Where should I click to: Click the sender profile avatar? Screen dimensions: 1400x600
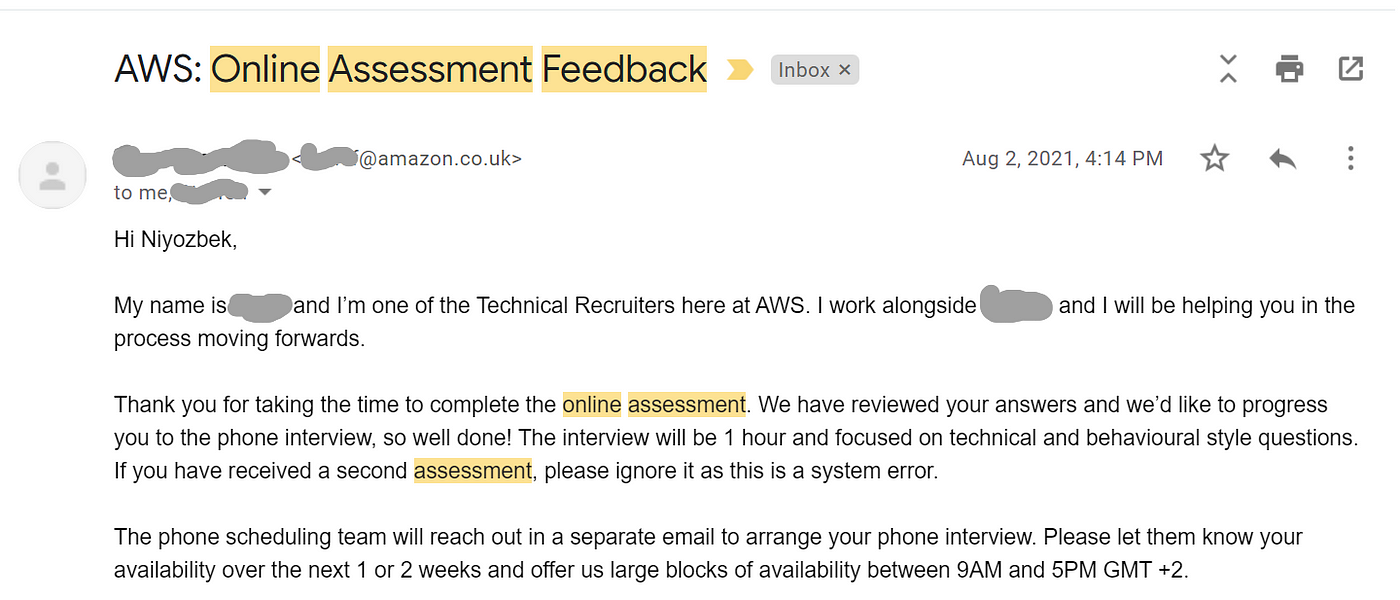pyautogui.click(x=52, y=175)
